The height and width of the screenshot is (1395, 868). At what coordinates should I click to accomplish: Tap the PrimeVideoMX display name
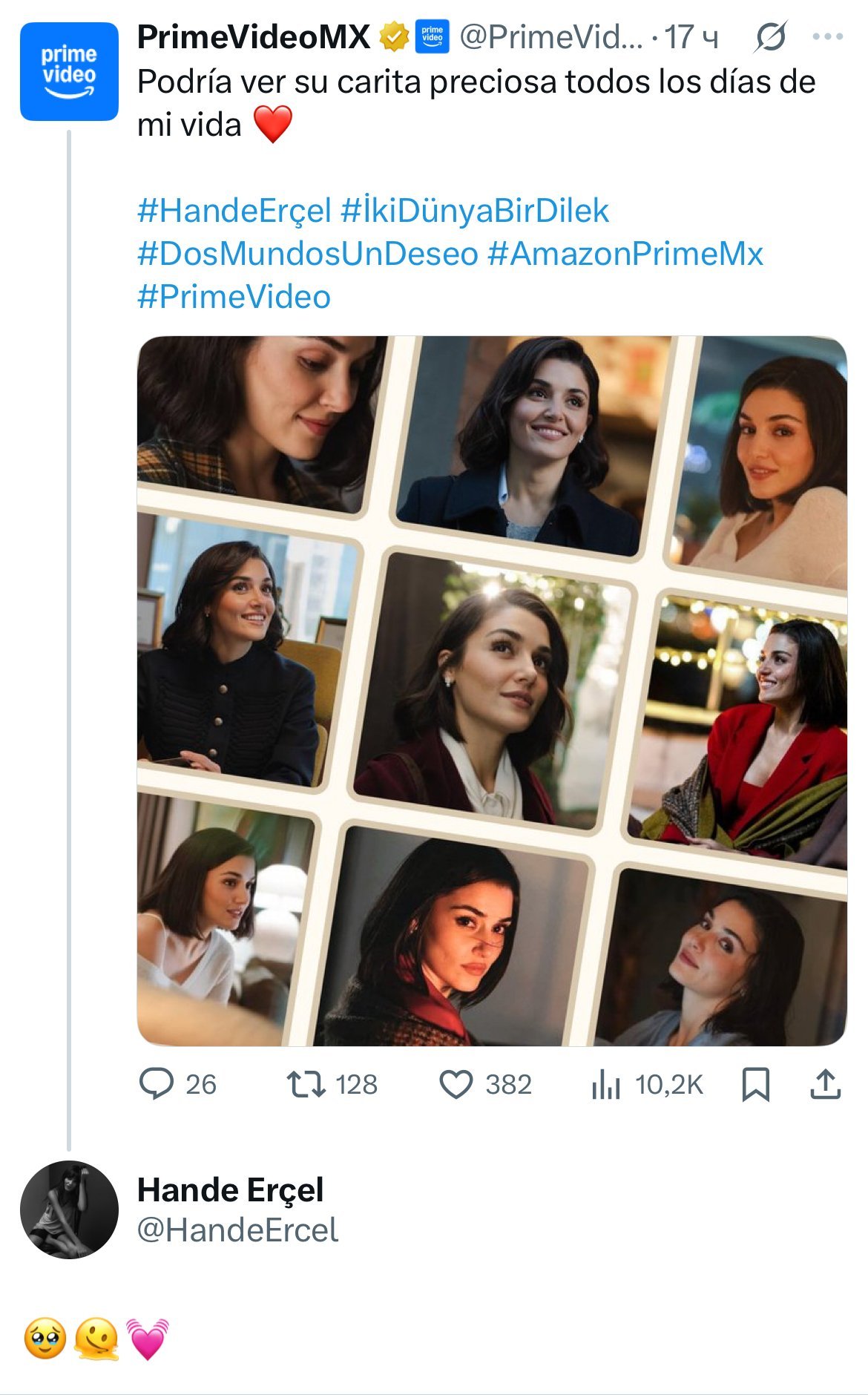253,37
